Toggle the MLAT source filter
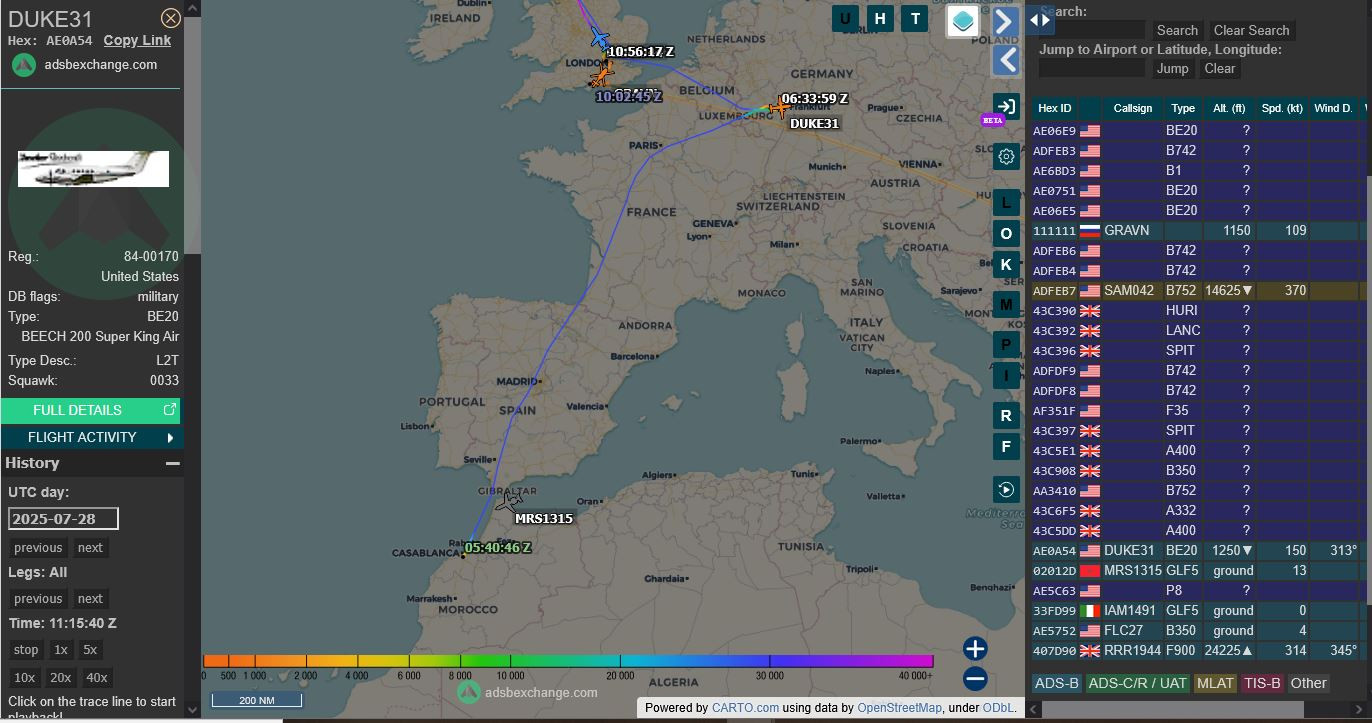Viewport: 1372px width, 723px height. pyautogui.click(x=1215, y=683)
